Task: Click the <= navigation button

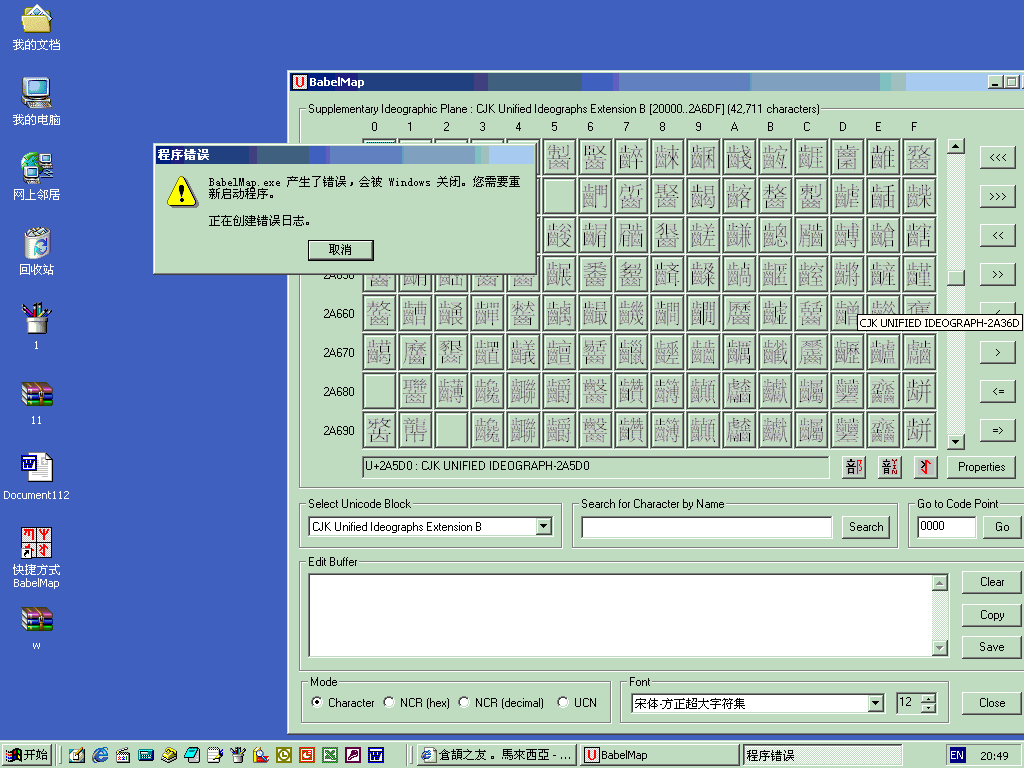Action: tap(998, 392)
